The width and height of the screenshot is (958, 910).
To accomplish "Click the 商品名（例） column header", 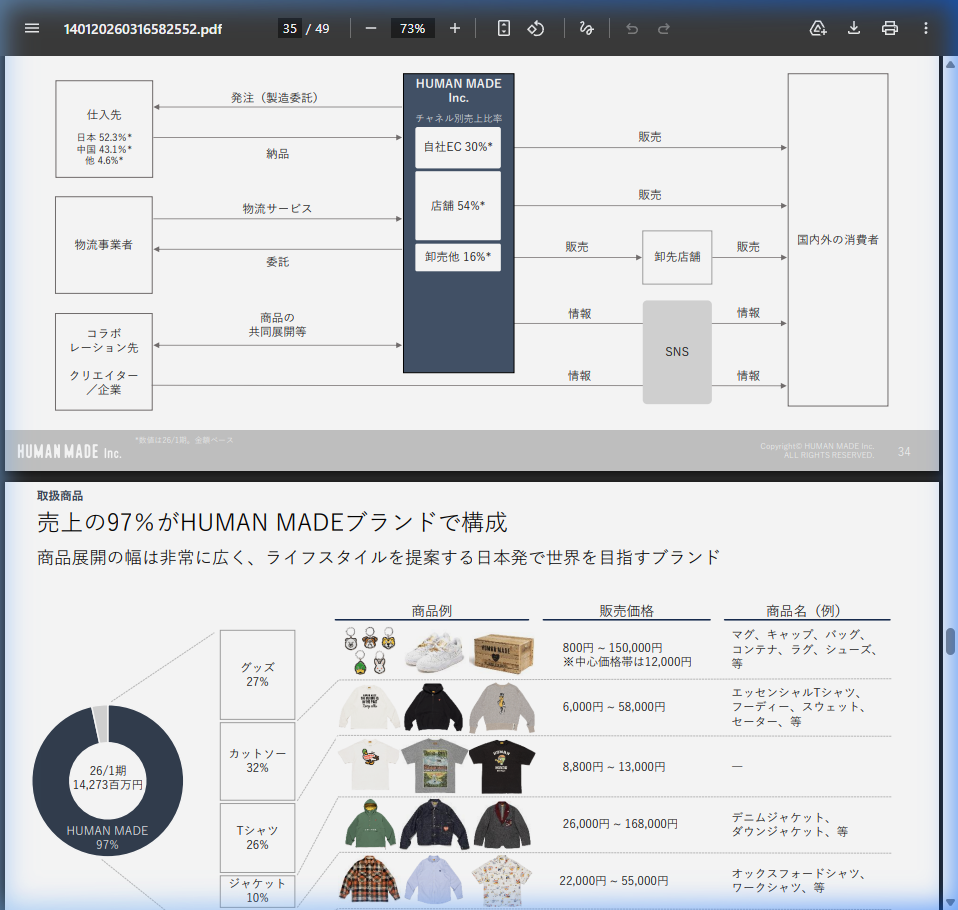I will pos(806,611).
